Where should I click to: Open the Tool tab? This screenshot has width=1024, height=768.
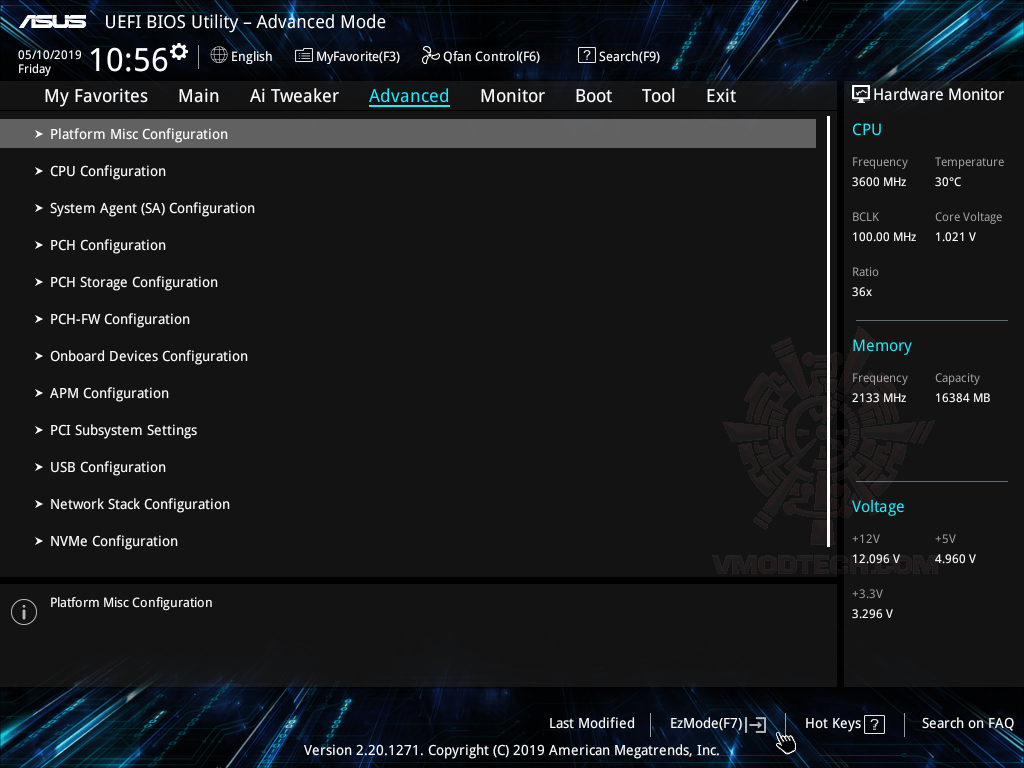pos(658,96)
